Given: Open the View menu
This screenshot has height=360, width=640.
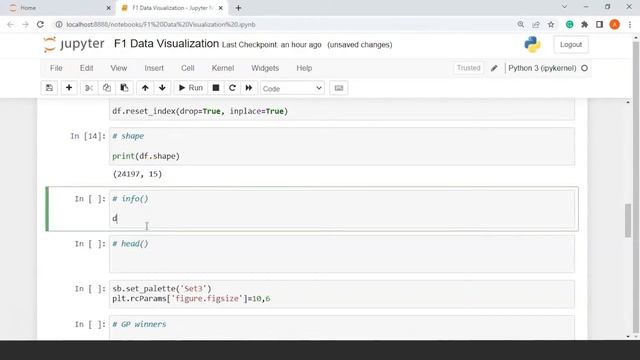Looking at the screenshot, I should tap(119, 68).
